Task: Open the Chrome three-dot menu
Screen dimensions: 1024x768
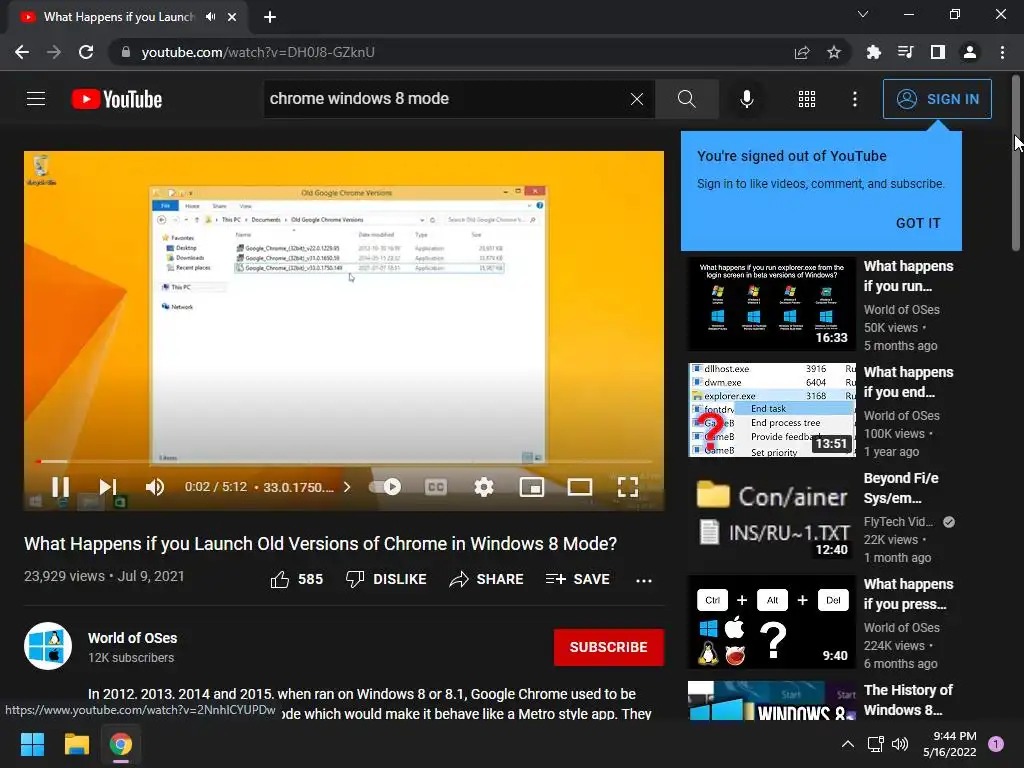Action: tap(1002, 52)
